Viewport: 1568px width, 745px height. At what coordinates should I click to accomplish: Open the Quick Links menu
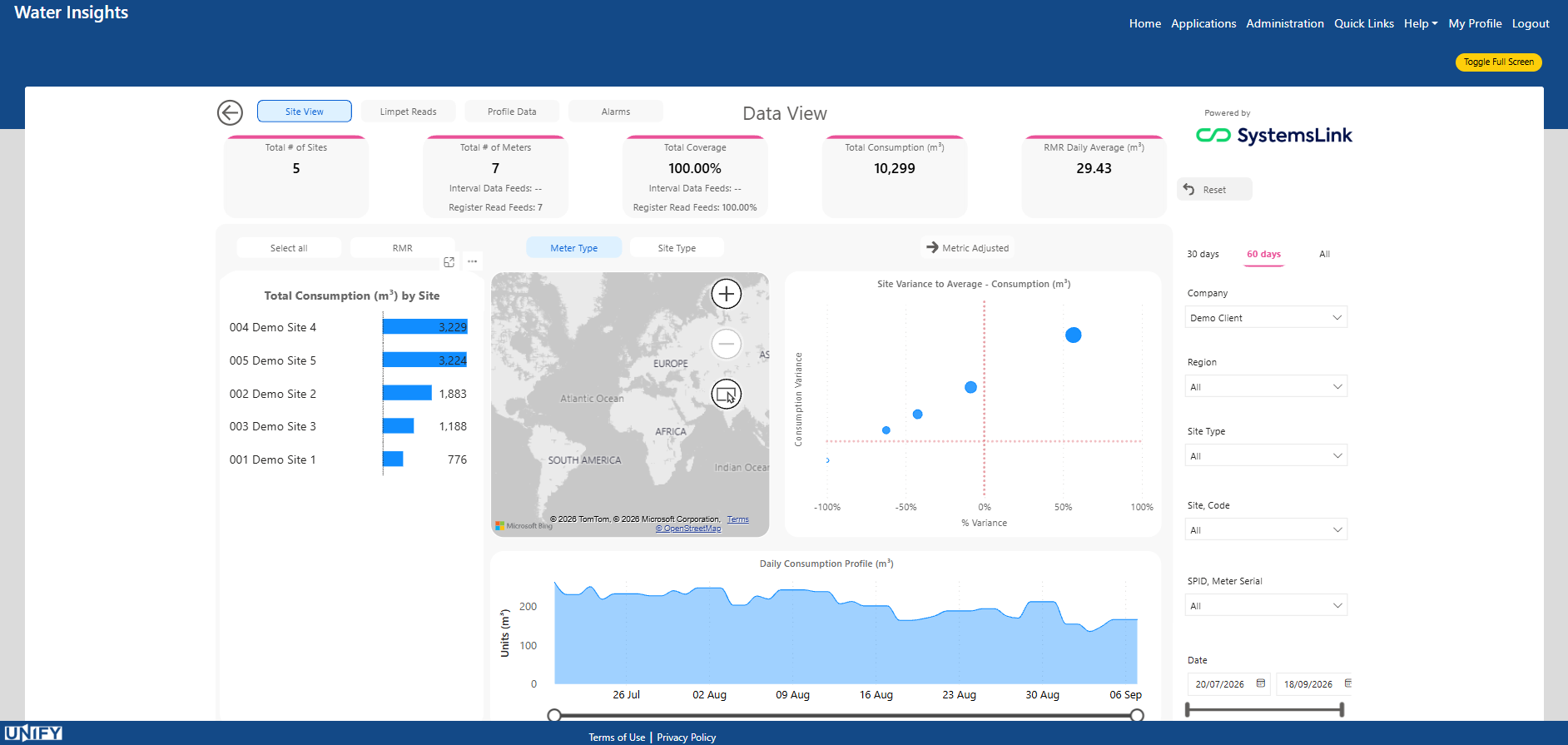tap(1364, 23)
